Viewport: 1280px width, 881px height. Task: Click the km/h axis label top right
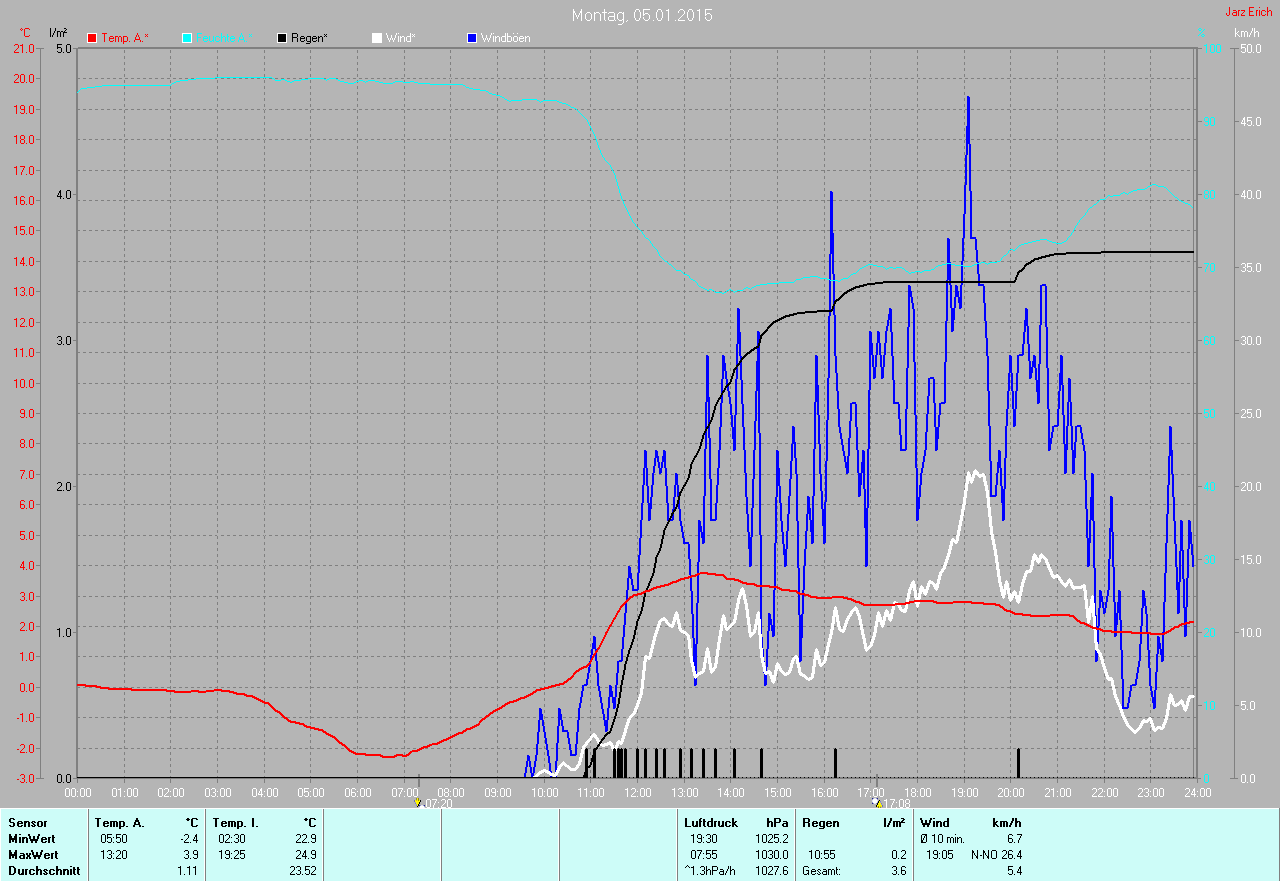pyautogui.click(x=1247, y=33)
